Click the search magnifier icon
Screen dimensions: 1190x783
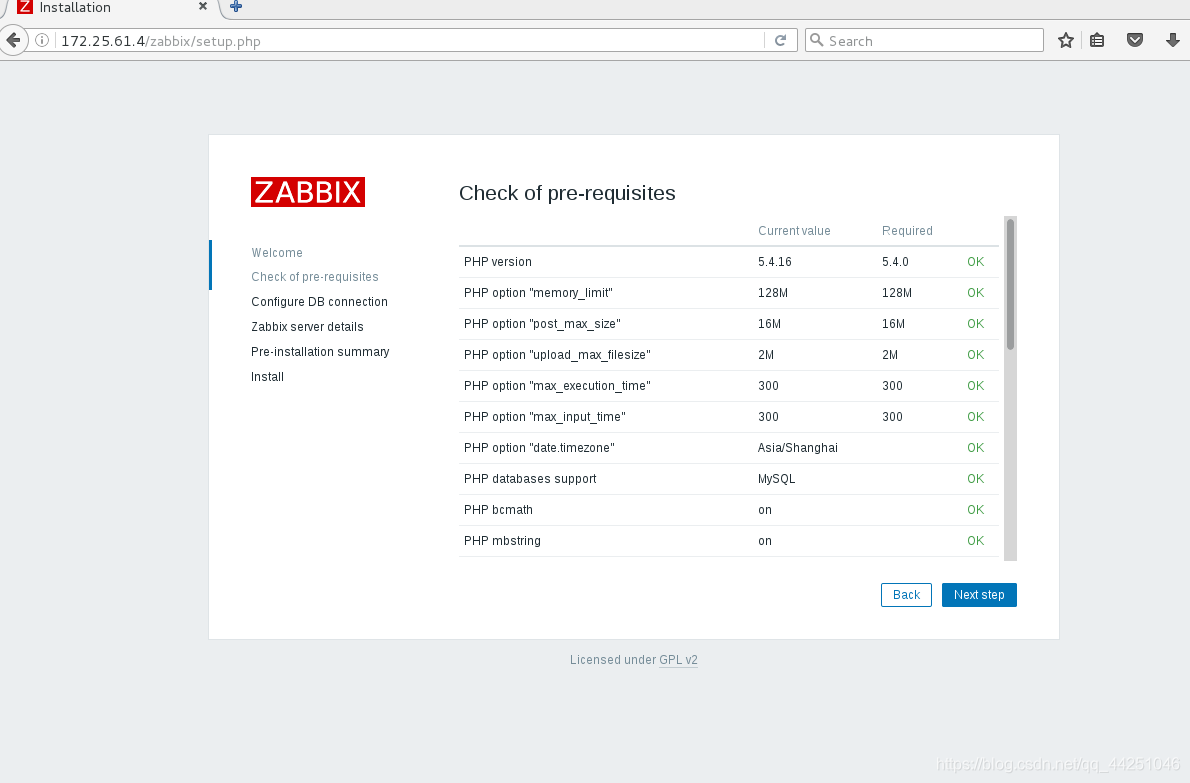[817, 40]
